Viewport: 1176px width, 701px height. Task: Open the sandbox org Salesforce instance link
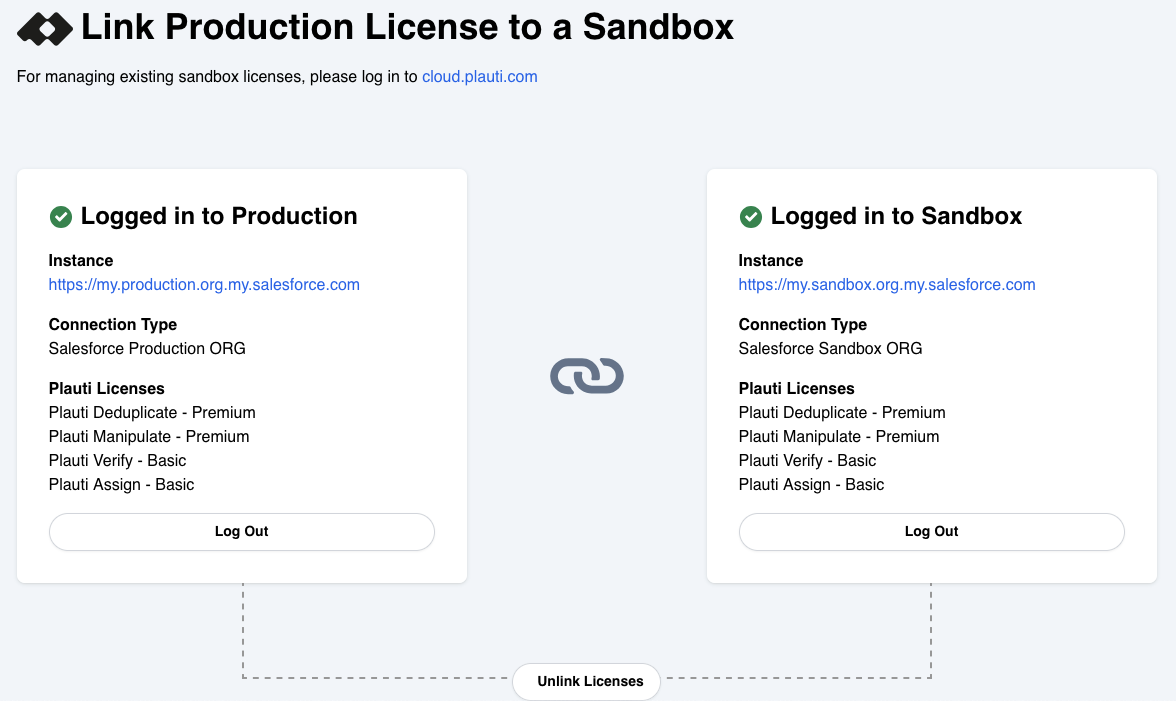886,285
